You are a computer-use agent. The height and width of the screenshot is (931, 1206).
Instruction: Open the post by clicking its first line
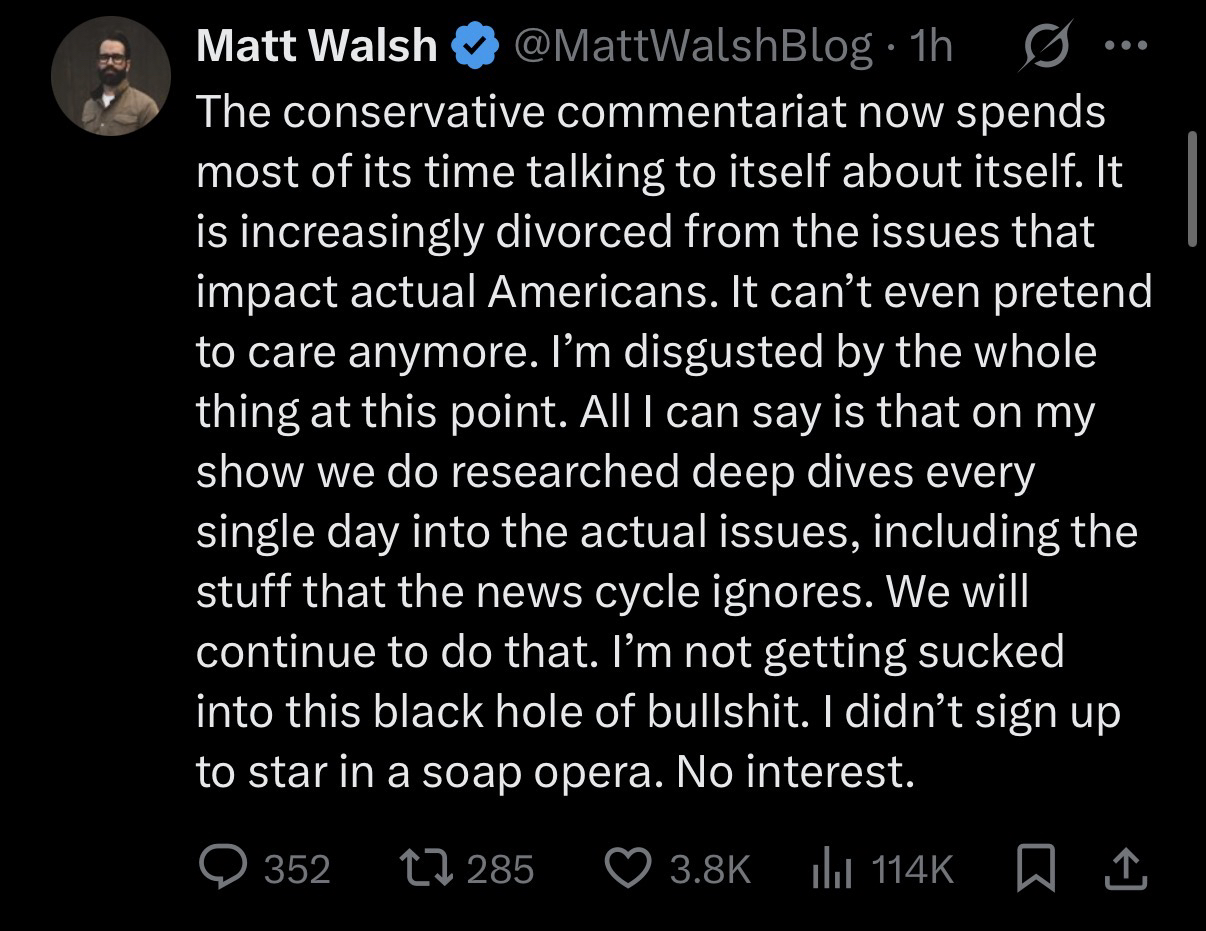point(650,112)
